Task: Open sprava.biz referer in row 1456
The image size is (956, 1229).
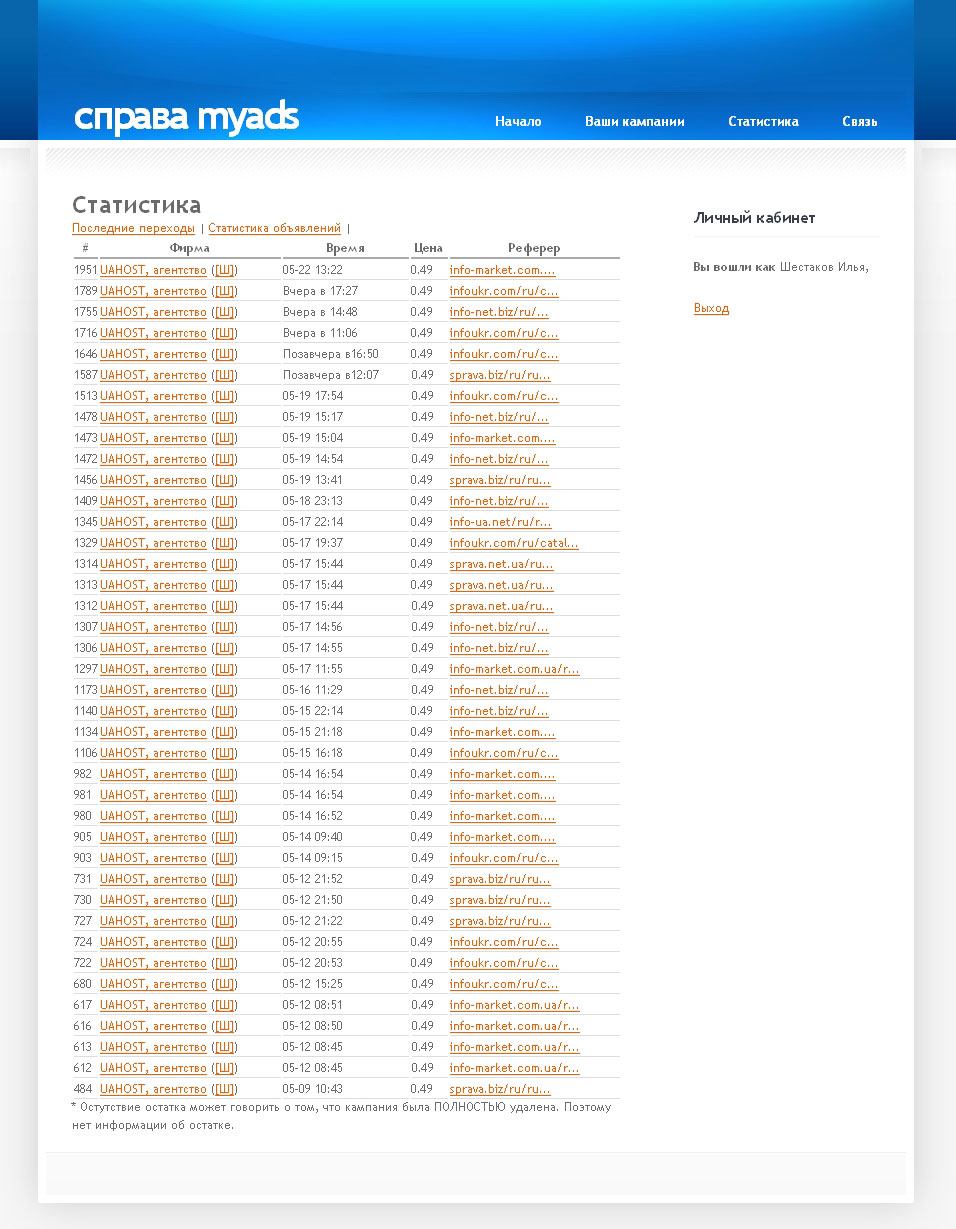Action: point(500,480)
